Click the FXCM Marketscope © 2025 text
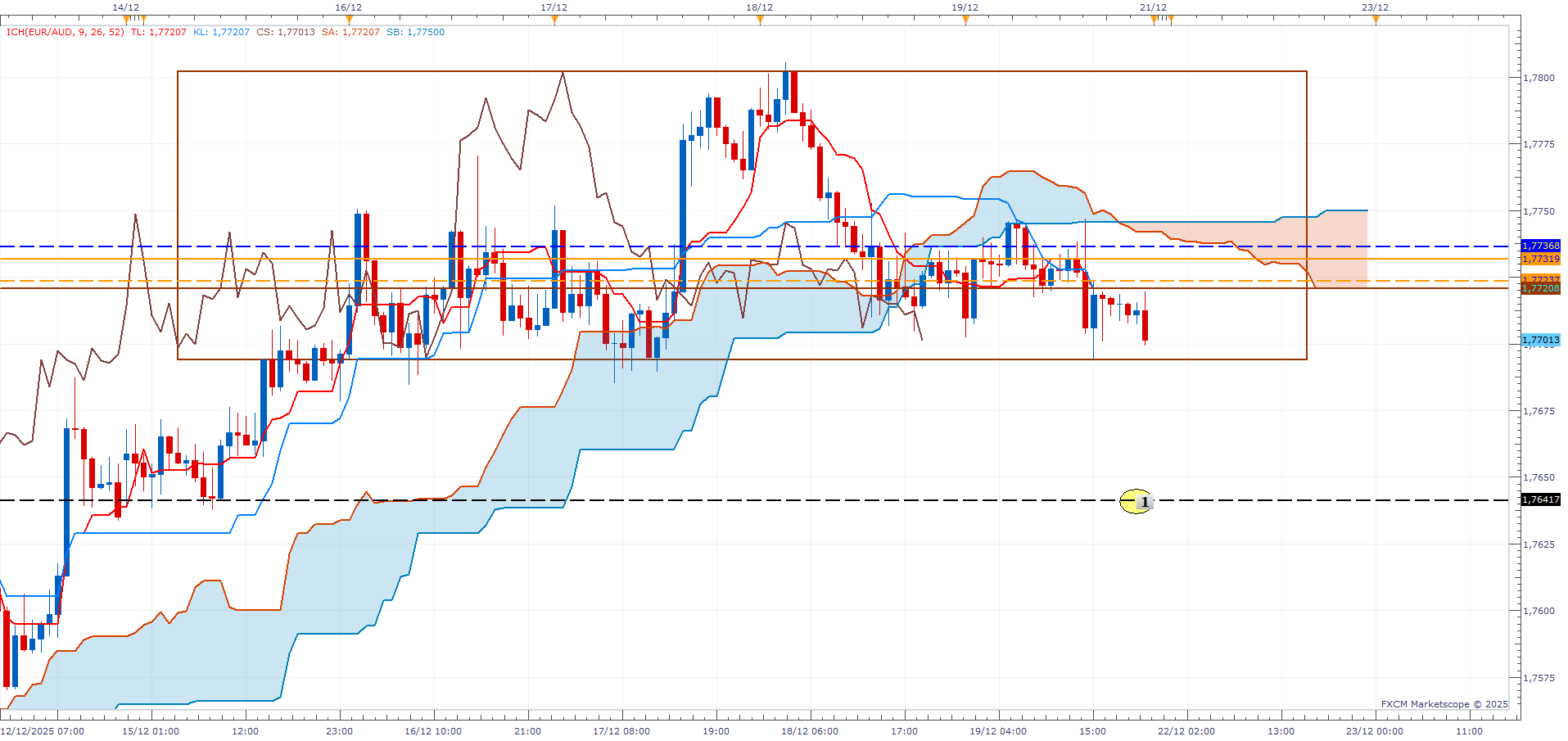The image size is (1568, 741). pyautogui.click(x=1444, y=704)
